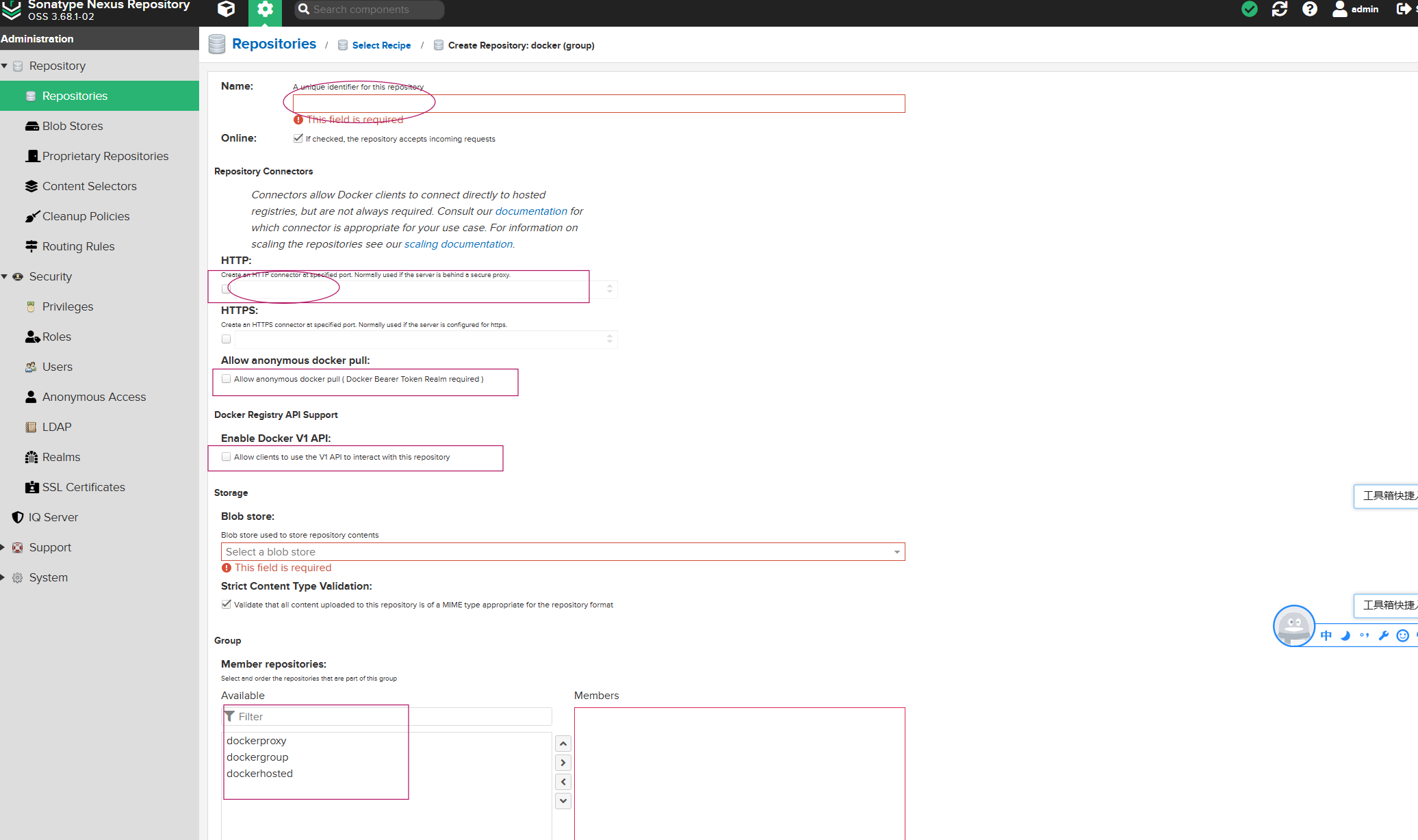Click the HTTP port spinner arrows
Viewport: 1418px width, 840px height.
tap(610, 289)
